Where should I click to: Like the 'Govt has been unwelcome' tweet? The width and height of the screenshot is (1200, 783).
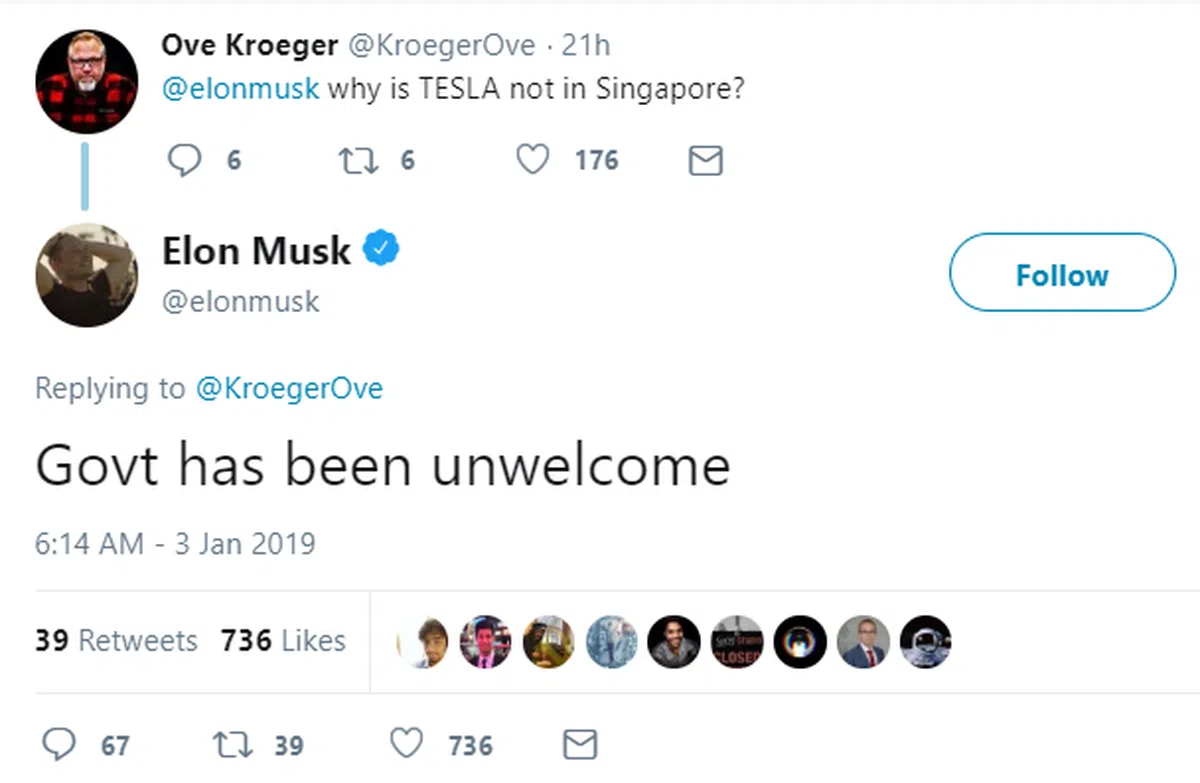pyautogui.click(x=406, y=744)
